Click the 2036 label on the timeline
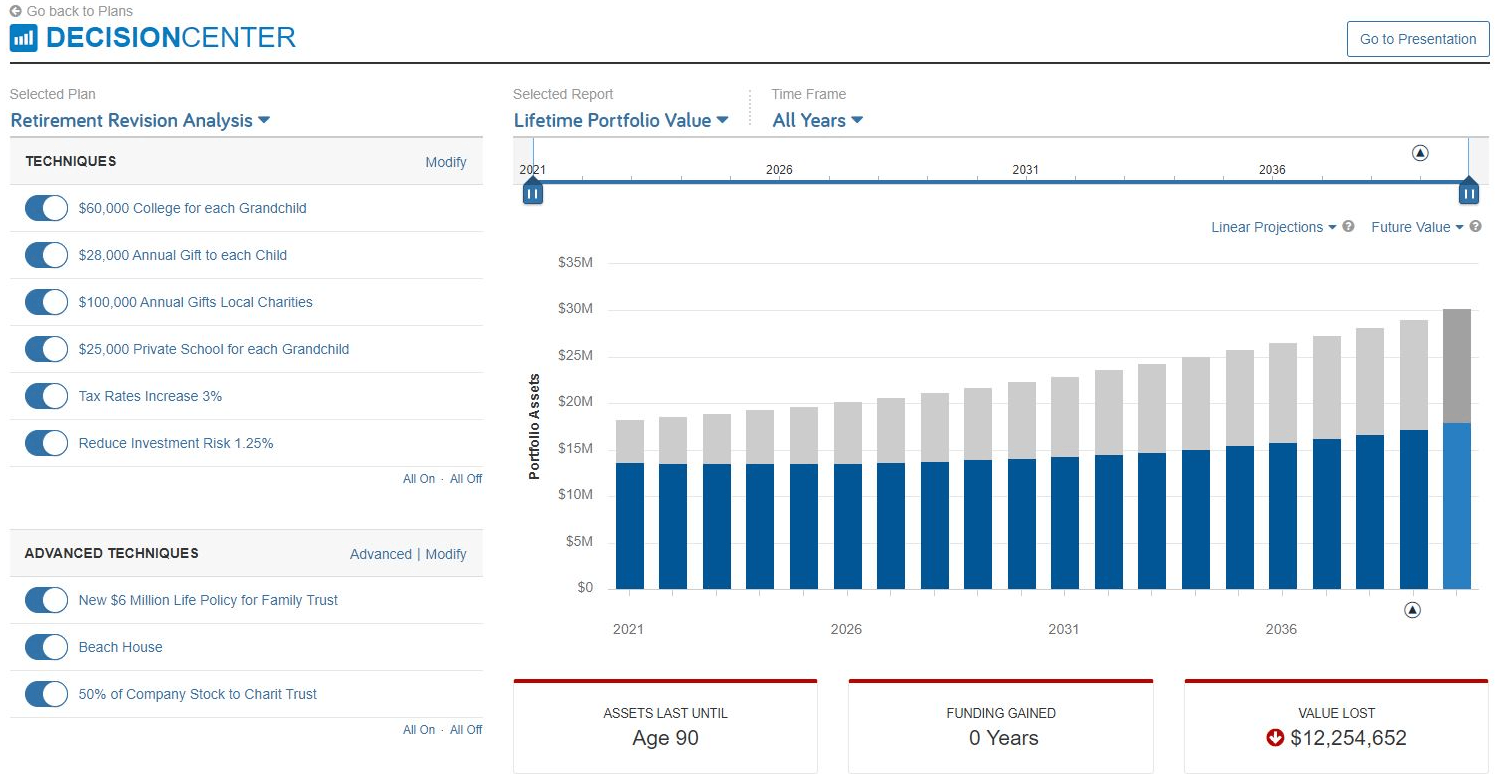Viewport: 1500px width, 784px height. [x=1272, y=170]
